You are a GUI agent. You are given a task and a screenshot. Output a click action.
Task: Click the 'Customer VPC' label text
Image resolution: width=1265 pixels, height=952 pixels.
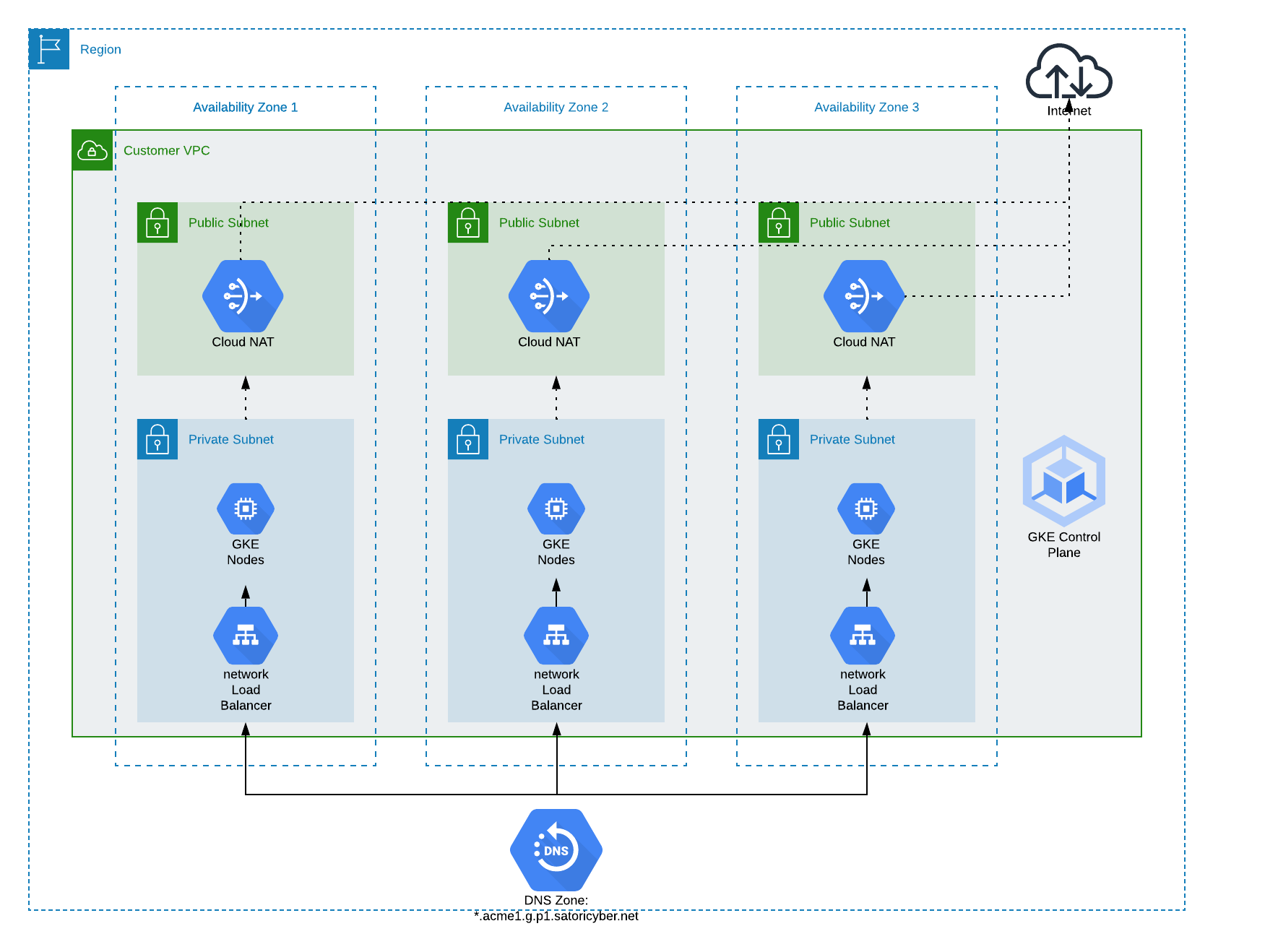(167, 150)
